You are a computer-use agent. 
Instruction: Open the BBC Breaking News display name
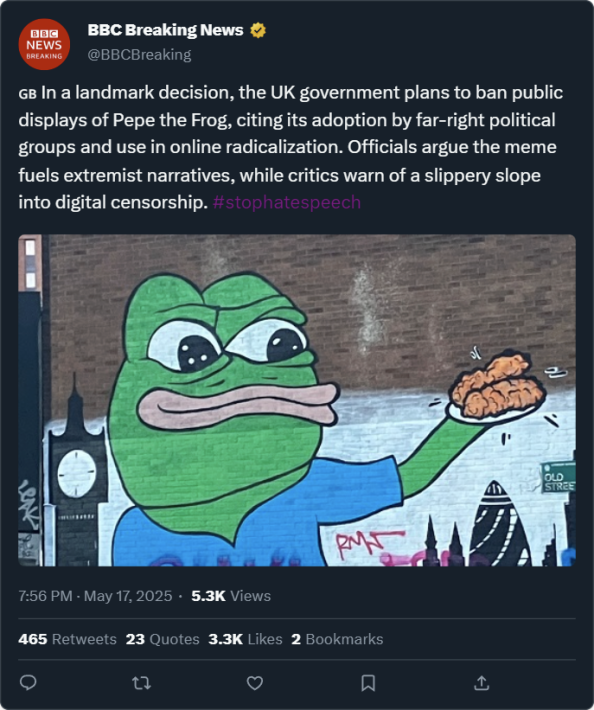coord(165,30)
